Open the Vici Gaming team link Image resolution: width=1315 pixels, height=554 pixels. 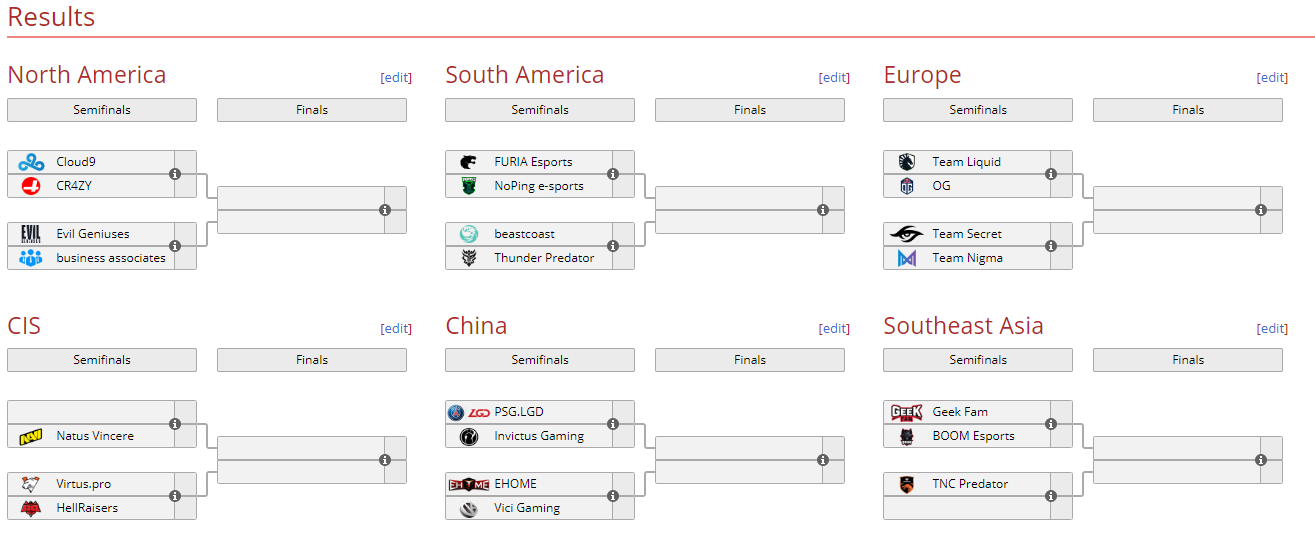527,508
